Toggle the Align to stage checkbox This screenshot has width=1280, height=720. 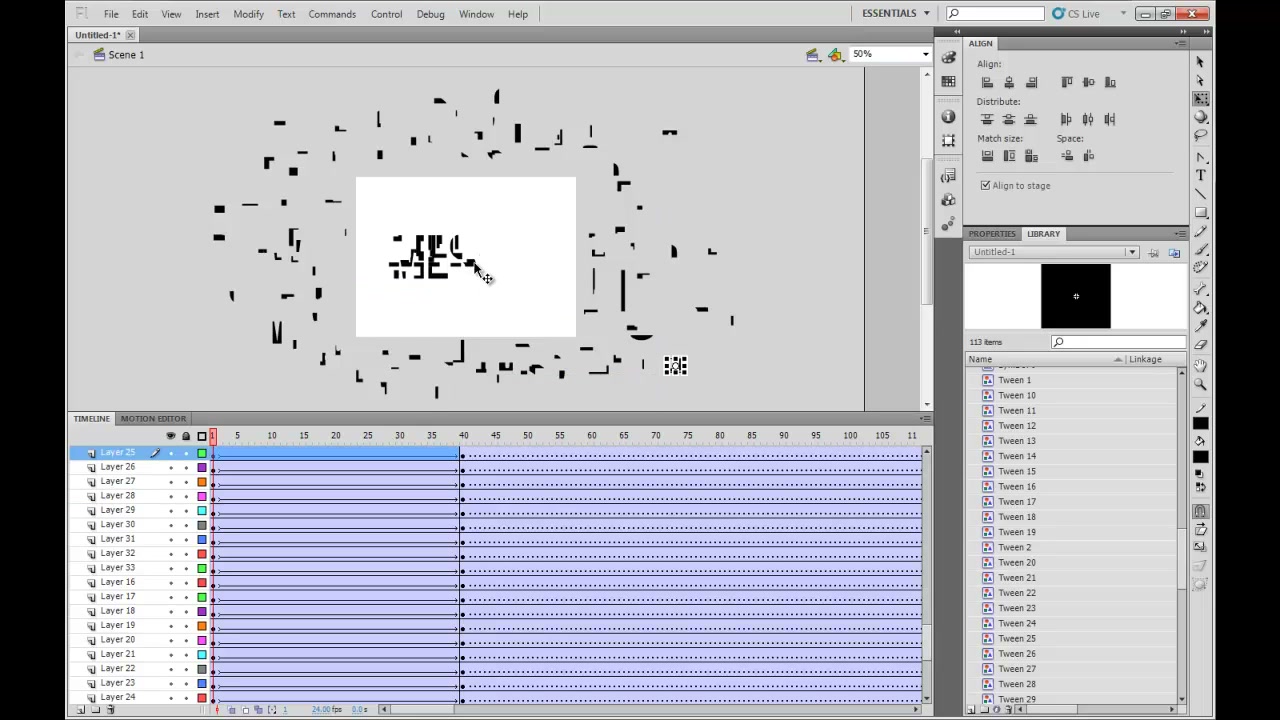coord(985,186)
